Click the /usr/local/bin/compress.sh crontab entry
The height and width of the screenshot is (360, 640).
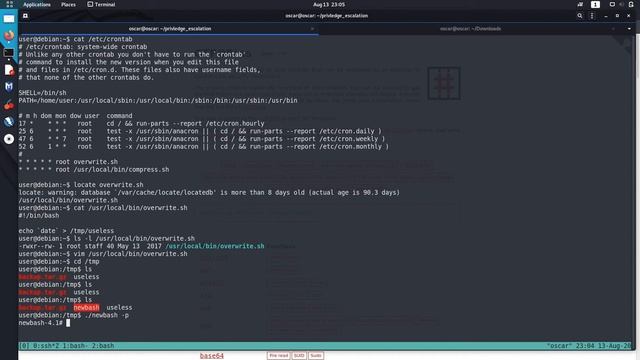pos(94,170)
